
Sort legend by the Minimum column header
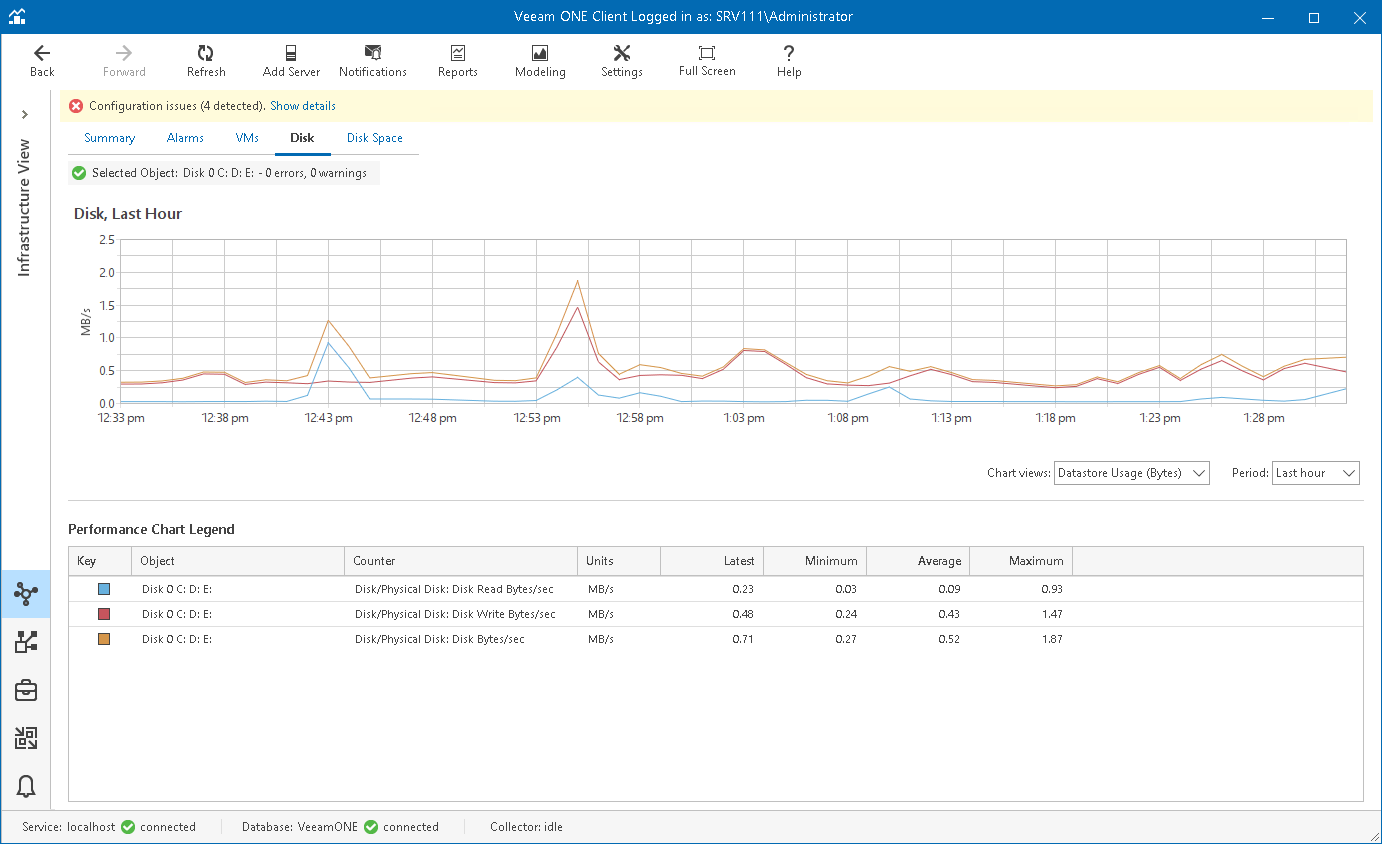click(815, 561)
